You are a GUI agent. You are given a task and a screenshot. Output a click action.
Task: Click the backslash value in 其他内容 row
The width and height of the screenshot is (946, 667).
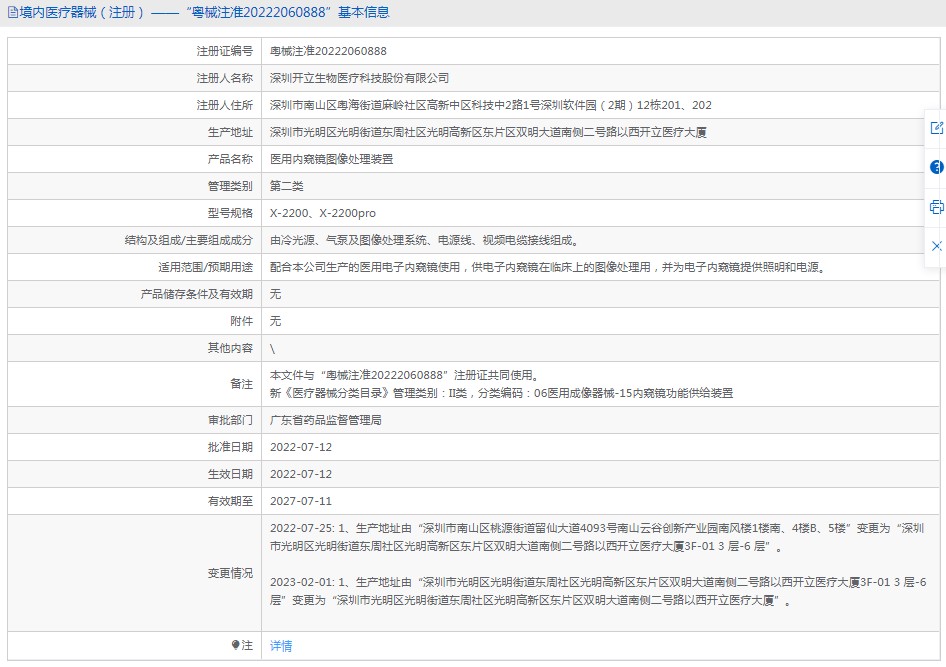click(272, 349)
